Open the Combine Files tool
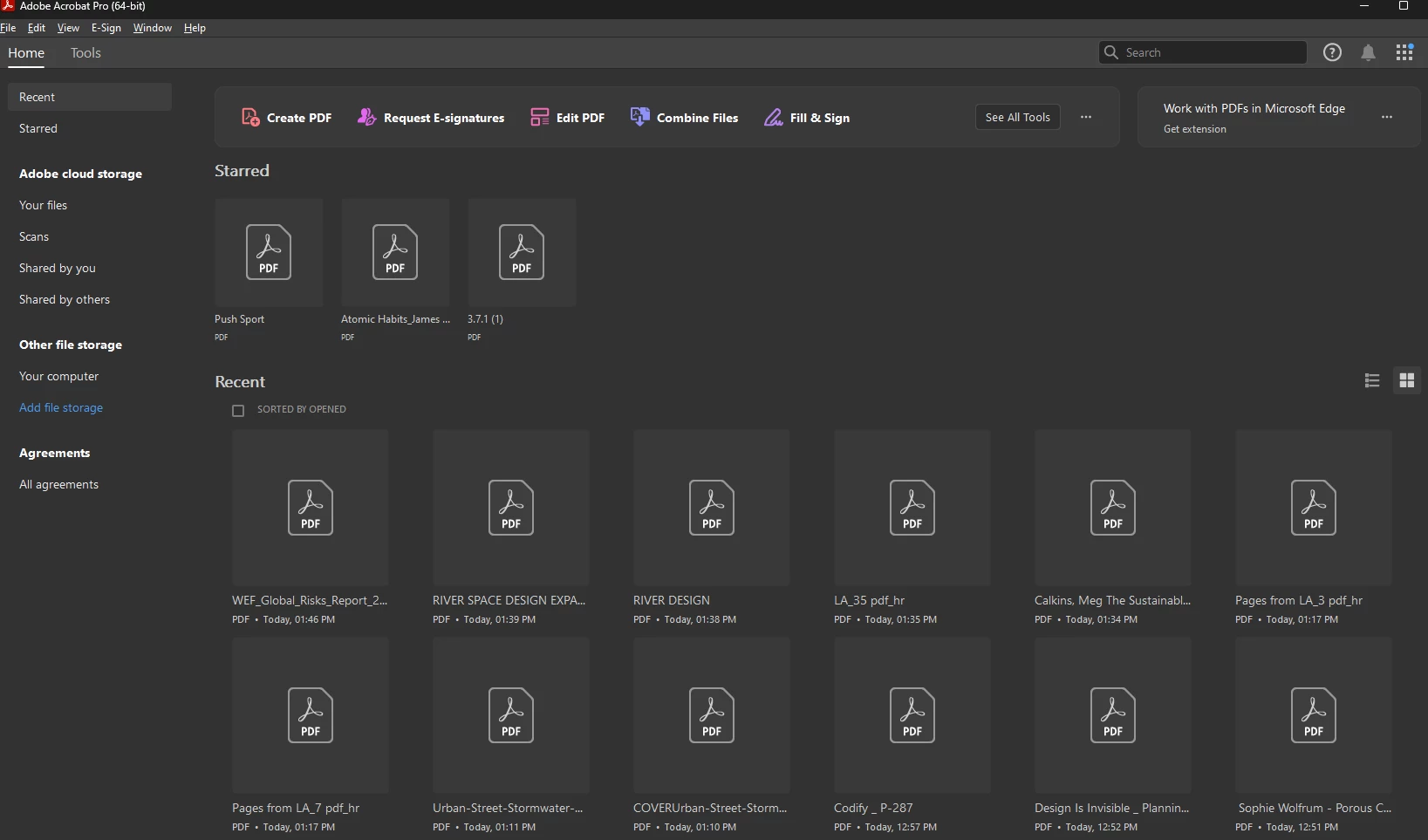Image resolution: width=1428 pixels, height=840 pixels. [684, 118]
